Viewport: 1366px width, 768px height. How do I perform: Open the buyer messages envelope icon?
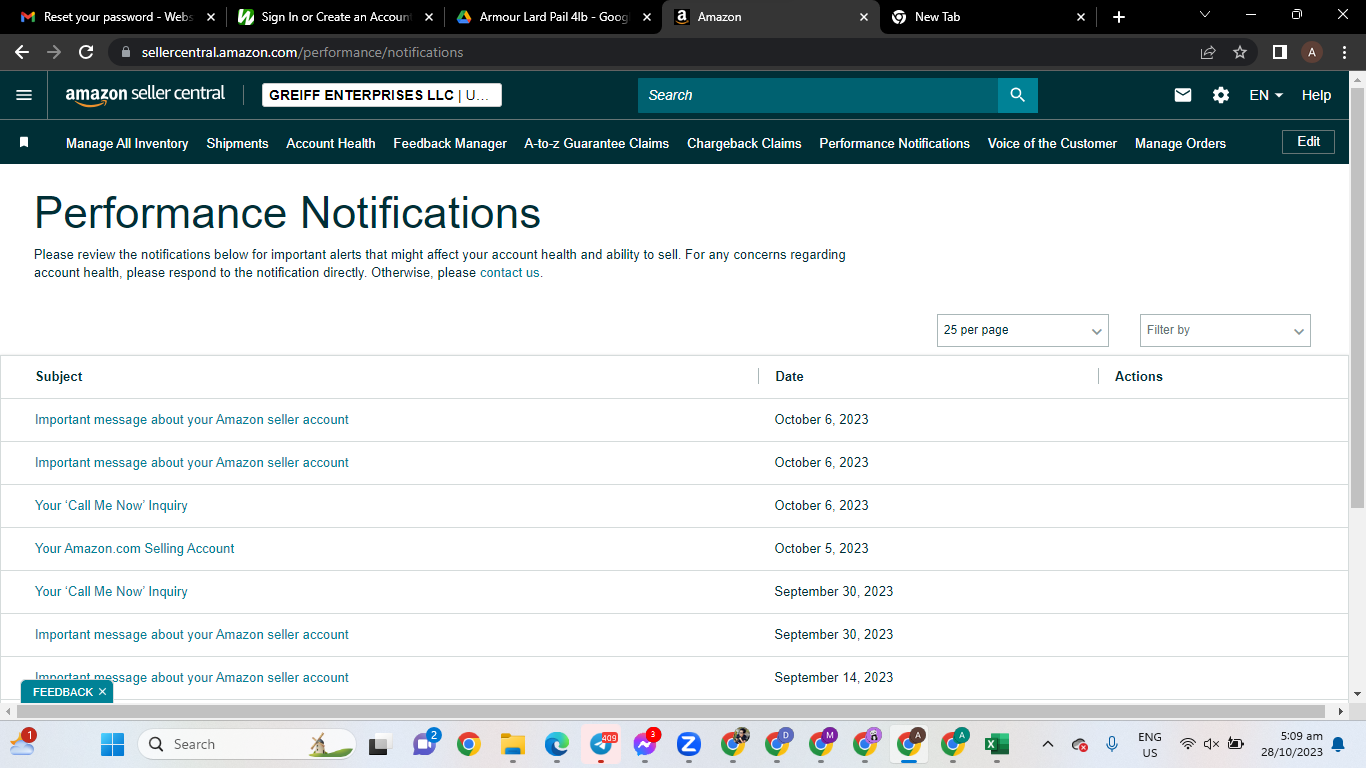tap(1183, 95)
